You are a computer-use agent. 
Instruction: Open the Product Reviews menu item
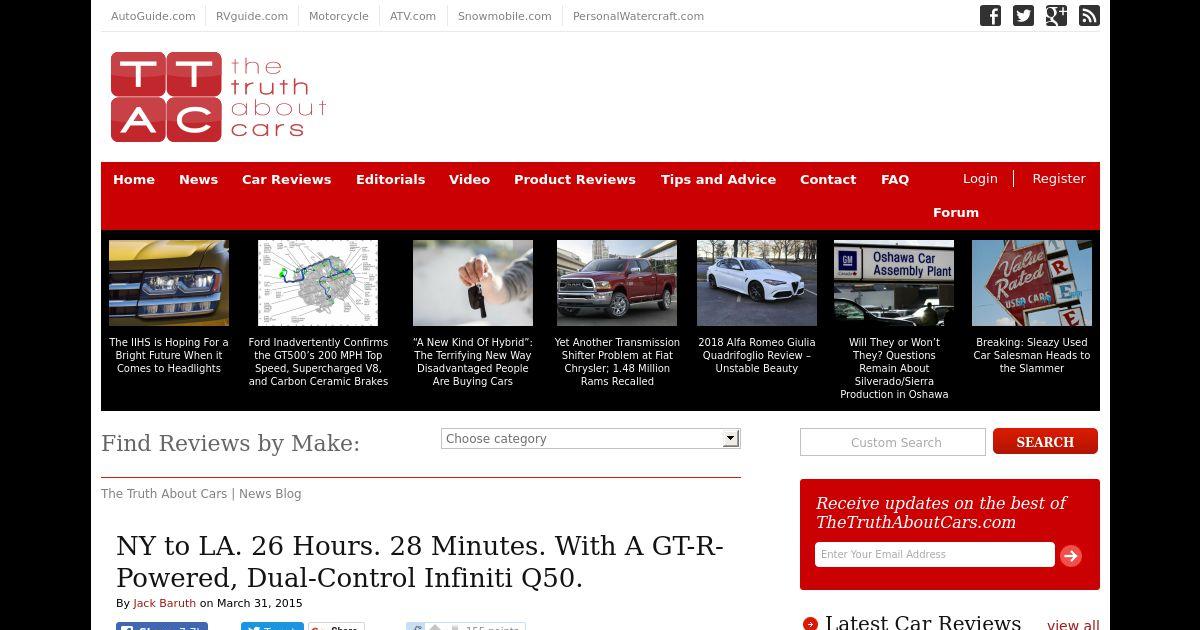[575, 179]
